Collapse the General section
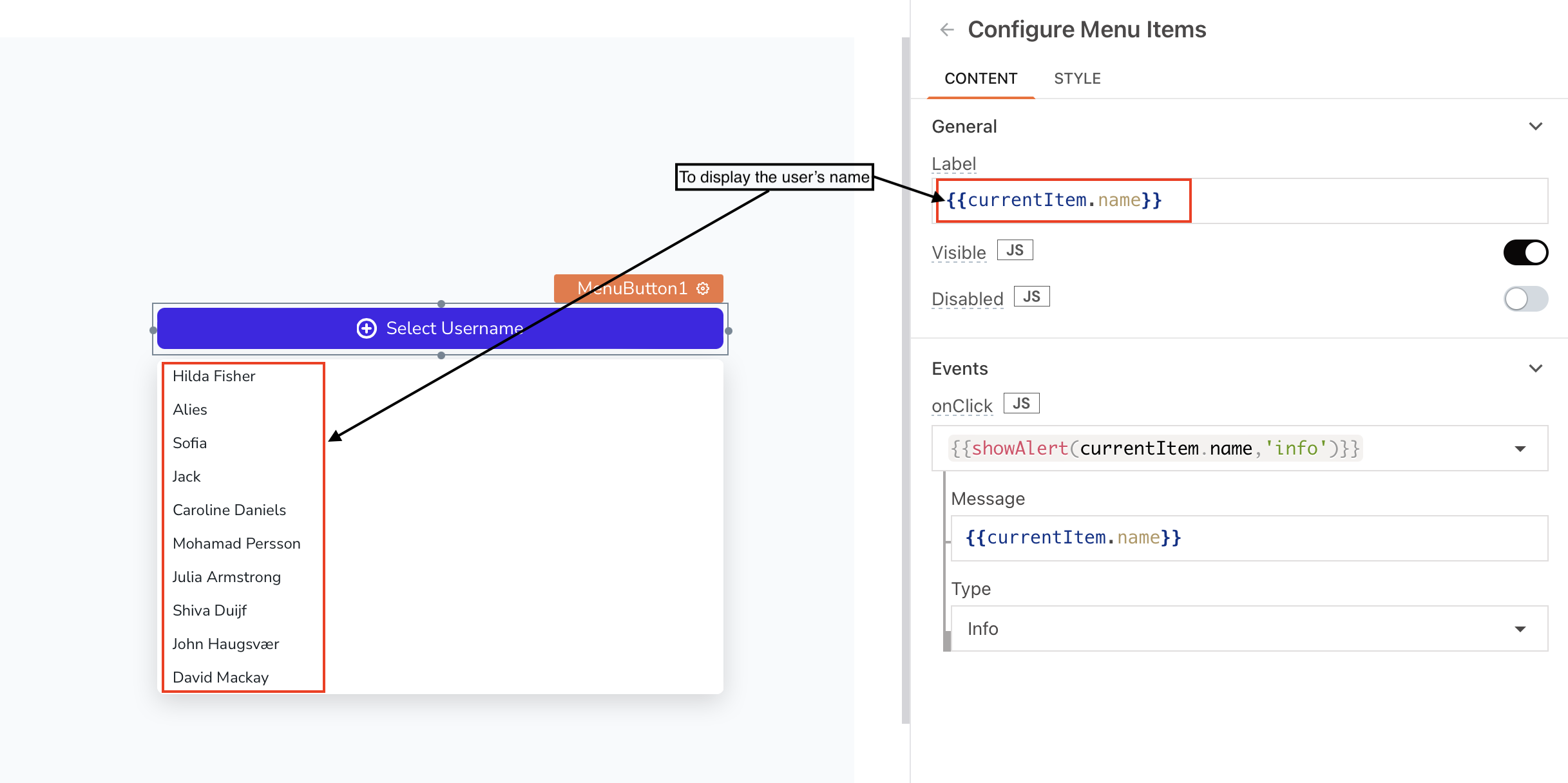This screenshot has width=1568, height=783. (1535, 126)
